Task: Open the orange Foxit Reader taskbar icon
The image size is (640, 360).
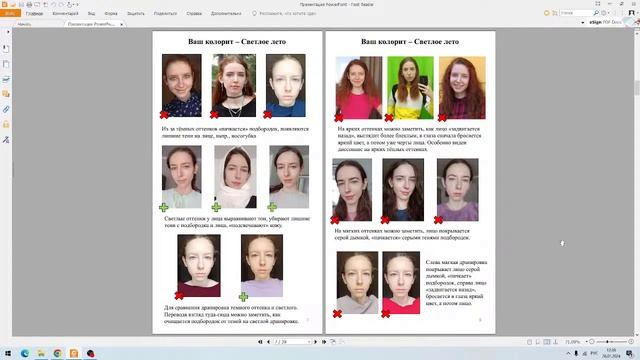Action: click(x=74, y=353)
